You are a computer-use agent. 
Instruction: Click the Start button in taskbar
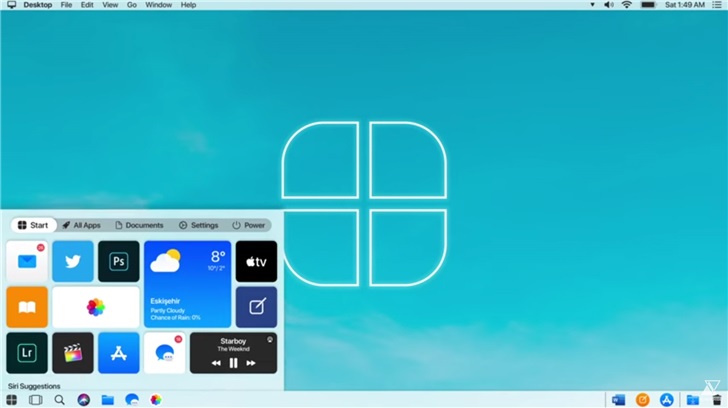12,400
